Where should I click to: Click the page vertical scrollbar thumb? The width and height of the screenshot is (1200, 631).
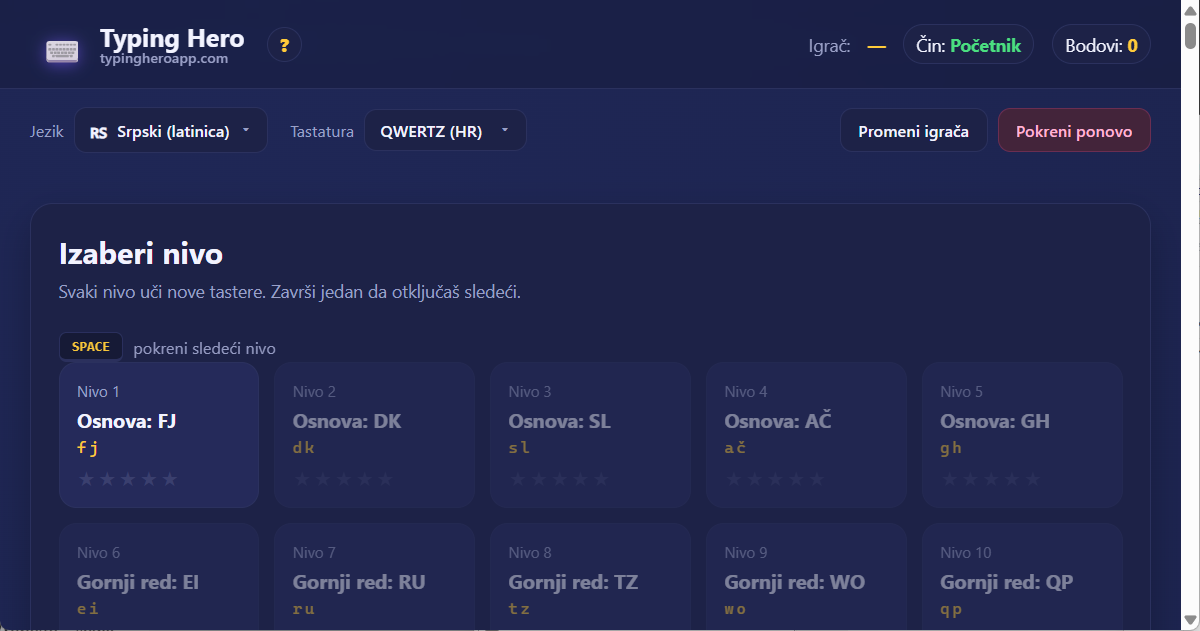1191,36
